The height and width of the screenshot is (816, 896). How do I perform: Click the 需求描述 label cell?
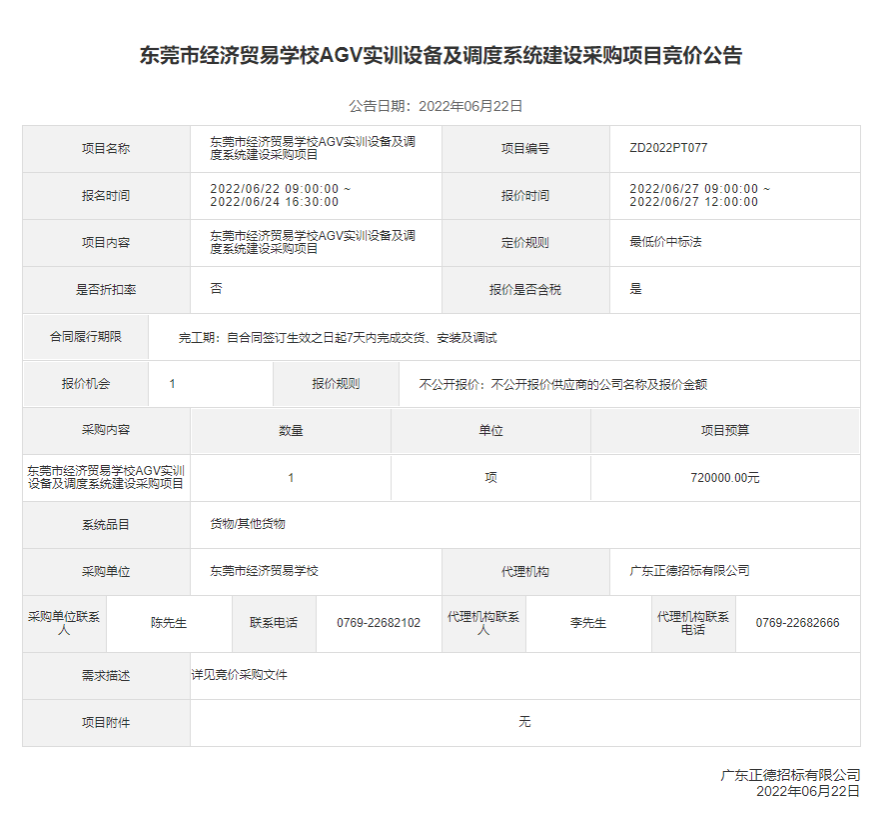pyautogui.click(x=106, y=676)
